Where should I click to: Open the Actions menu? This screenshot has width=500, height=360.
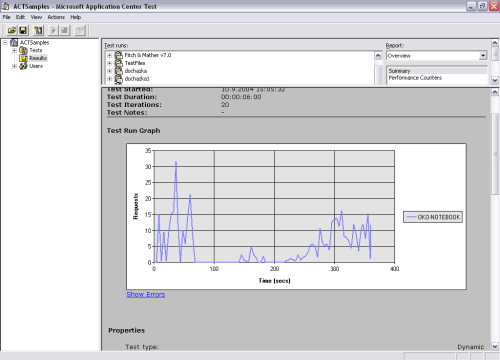pyautogui.click(x=56, y=17)
